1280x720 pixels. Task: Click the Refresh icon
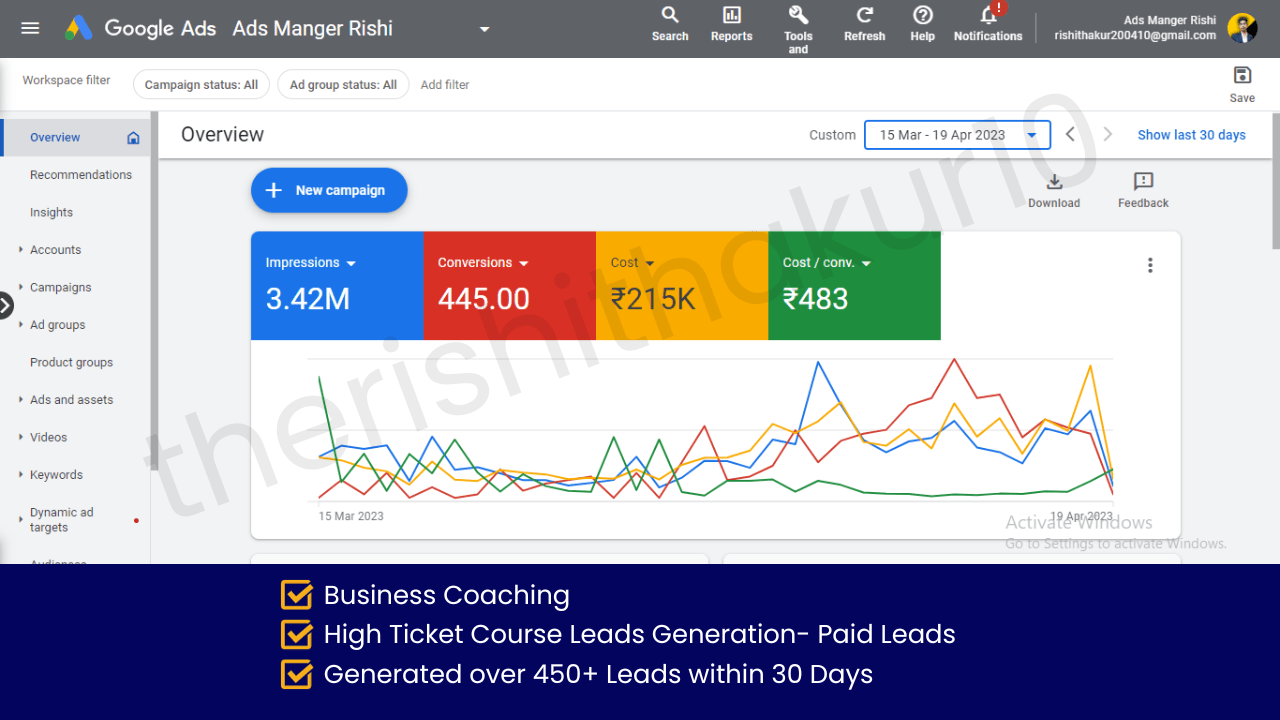864,15
